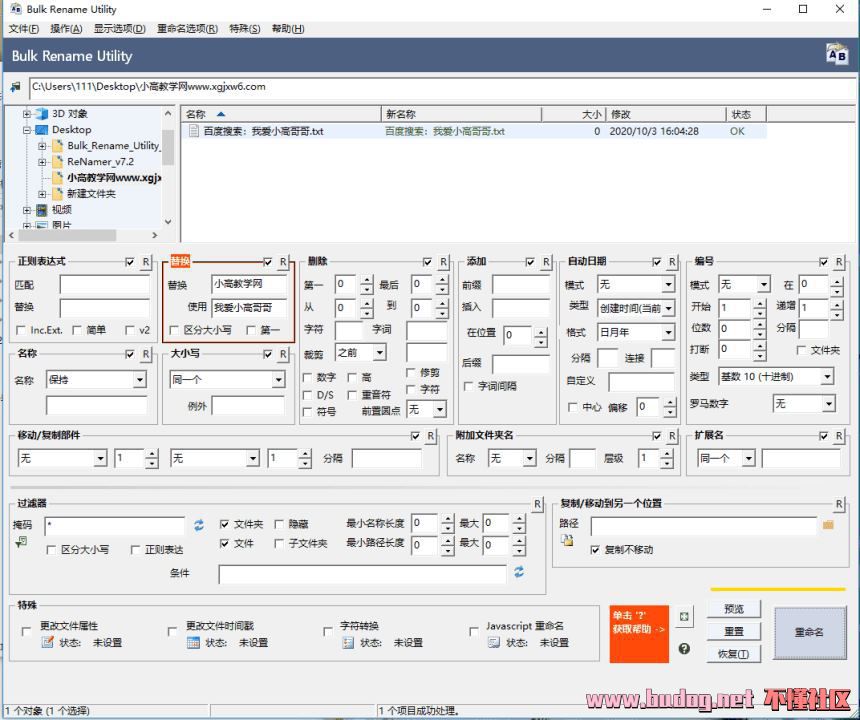860x720 pixels.
Task: Open the 操作(A) menu
Action: point(66,29)
